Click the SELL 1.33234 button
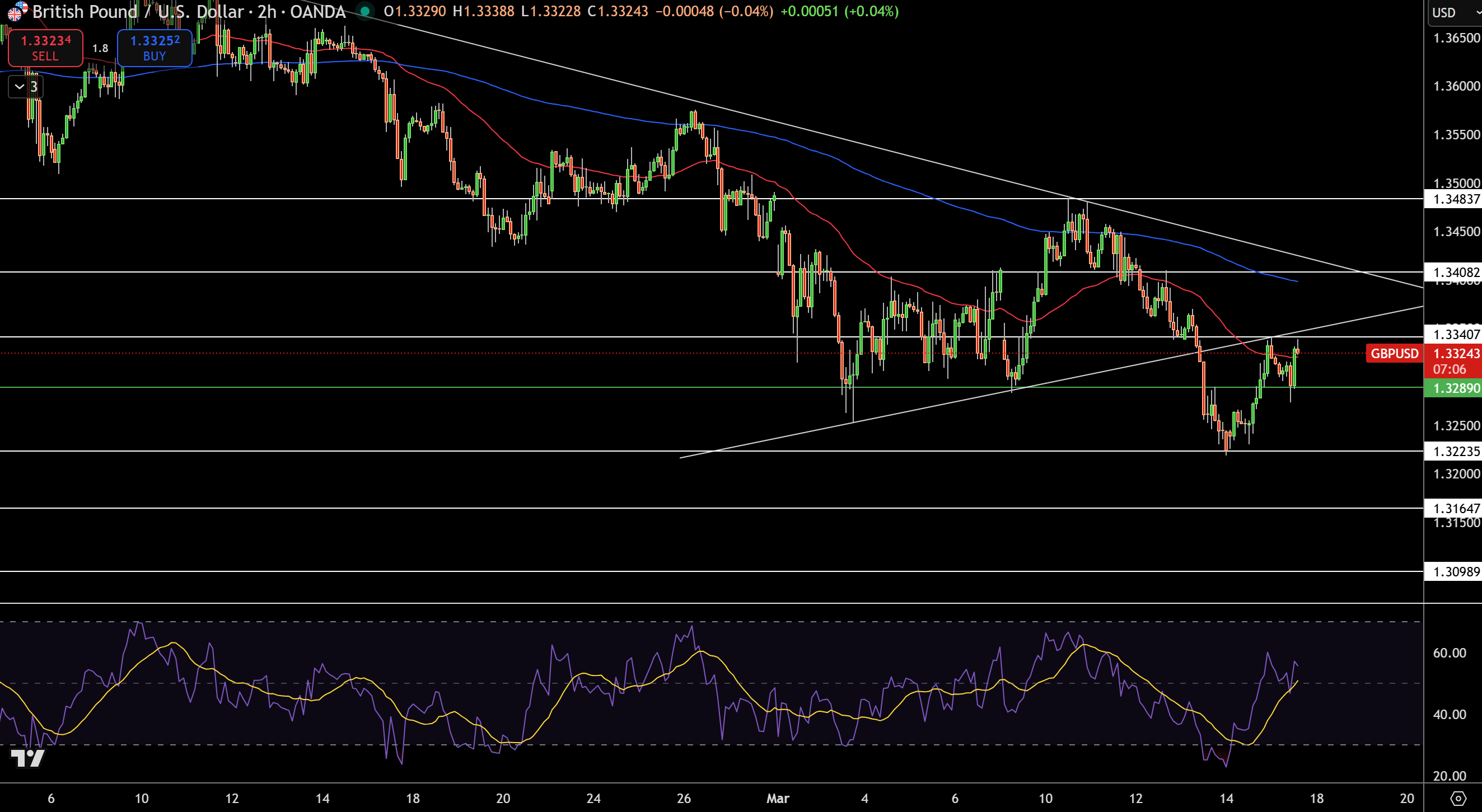This screenshot has width=1482, height=812. pos(45,48)
